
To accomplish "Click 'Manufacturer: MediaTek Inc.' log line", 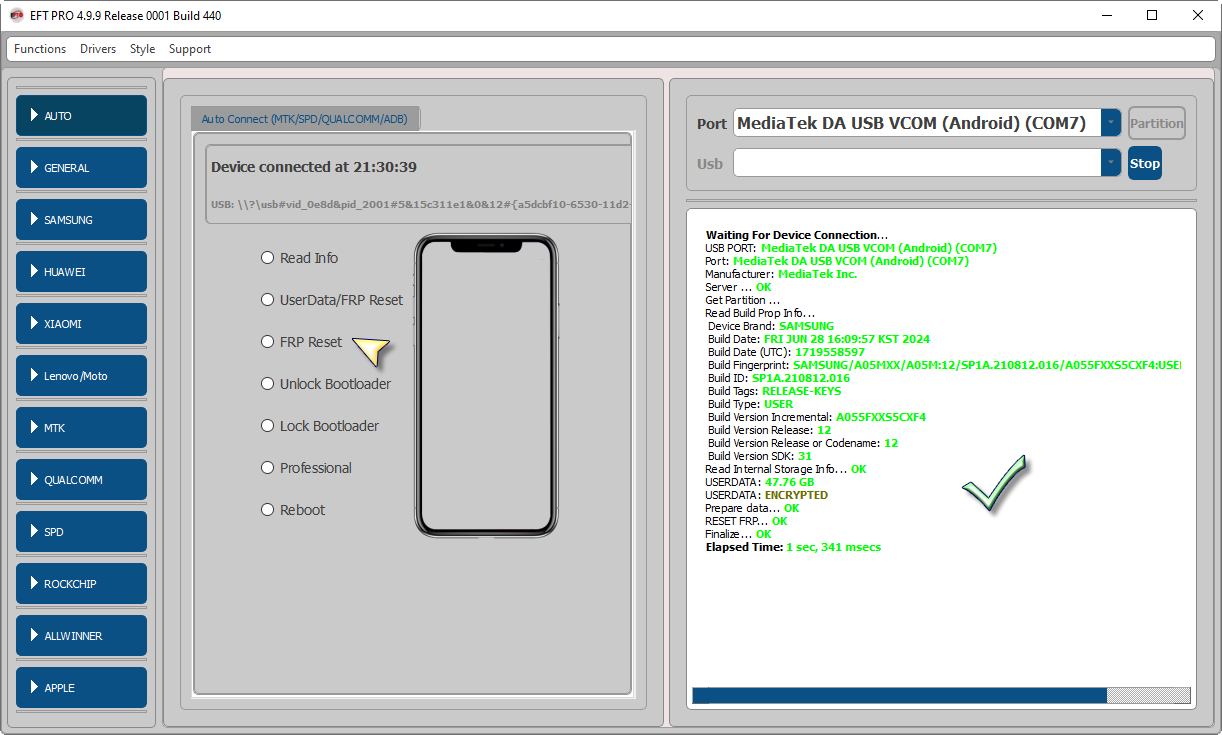I will click(781, 274).
